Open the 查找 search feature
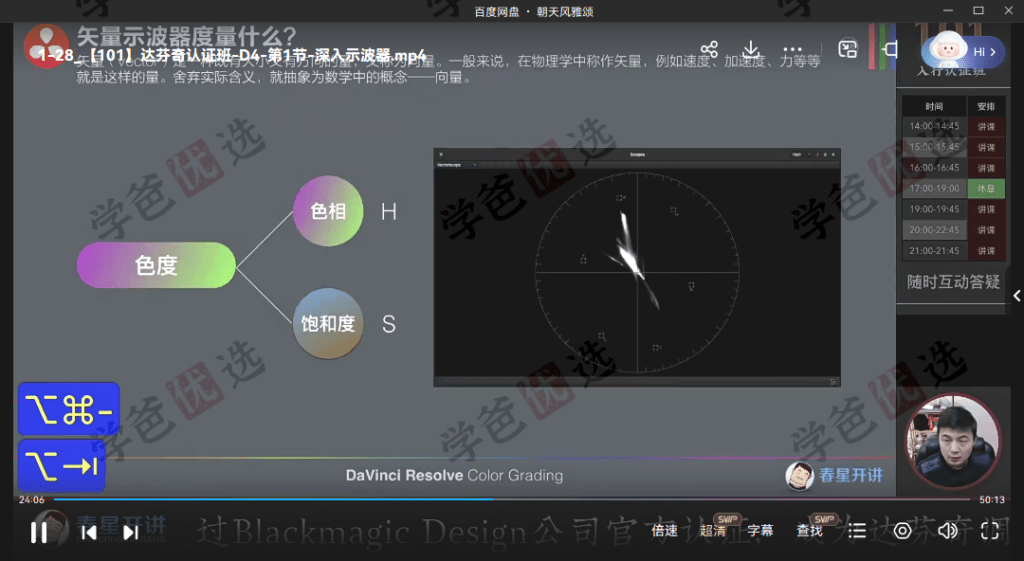The height and width of the screenshot is (561, 1024). 809,531
